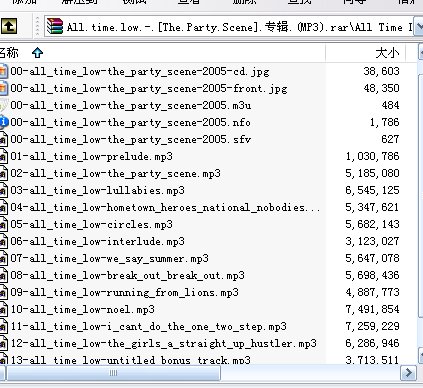Select 12-all_time_low-the_girls_a_straight_up_hustler.mp3
The image size is (423, 388).
click(x=163, y=343)
